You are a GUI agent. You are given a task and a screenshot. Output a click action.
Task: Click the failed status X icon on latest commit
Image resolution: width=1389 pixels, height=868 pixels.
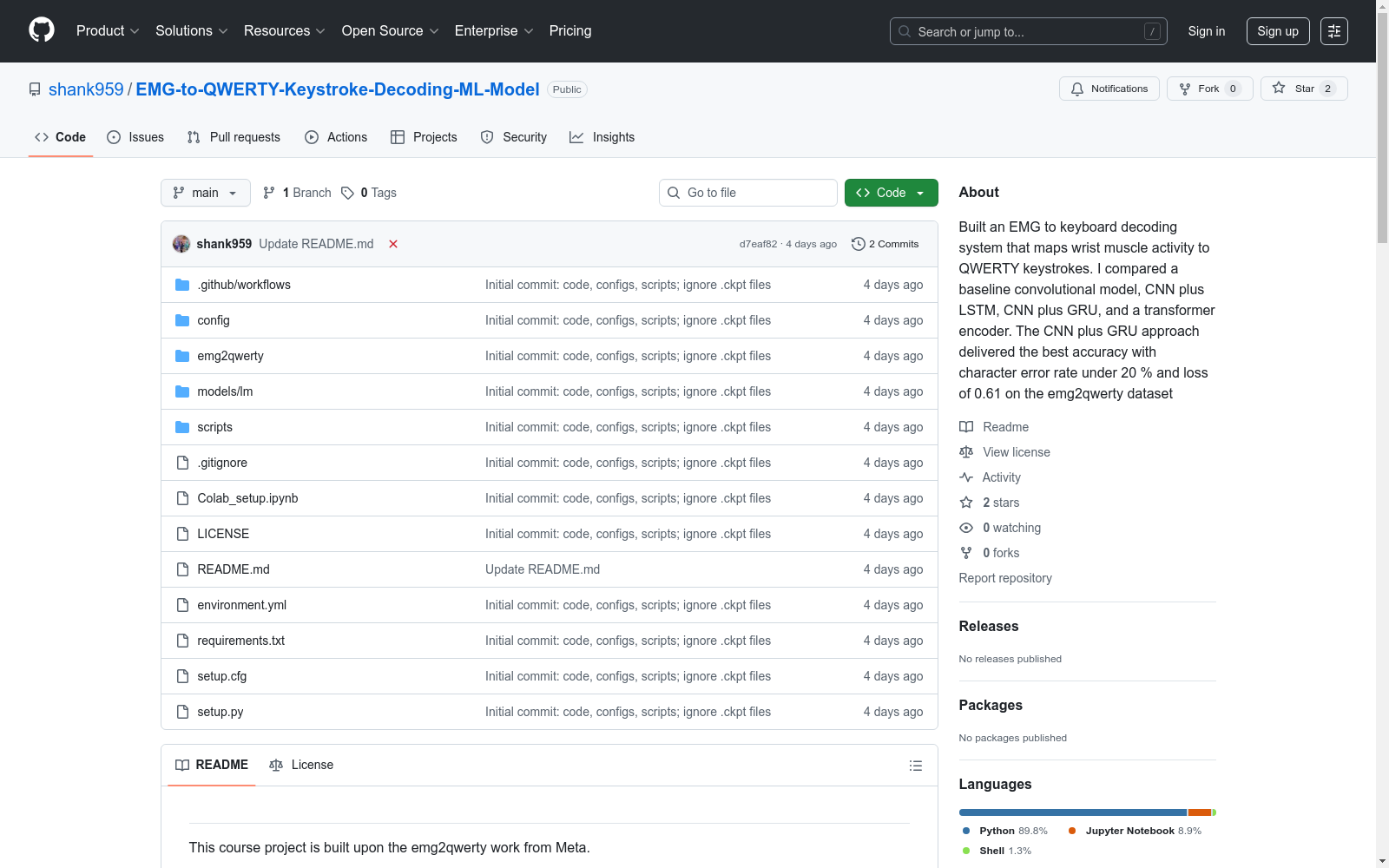tap(393, 244)
